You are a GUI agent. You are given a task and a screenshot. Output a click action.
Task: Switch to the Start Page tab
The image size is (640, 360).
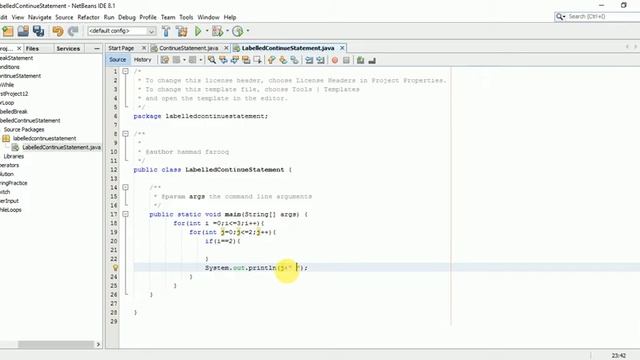[121, 48]
